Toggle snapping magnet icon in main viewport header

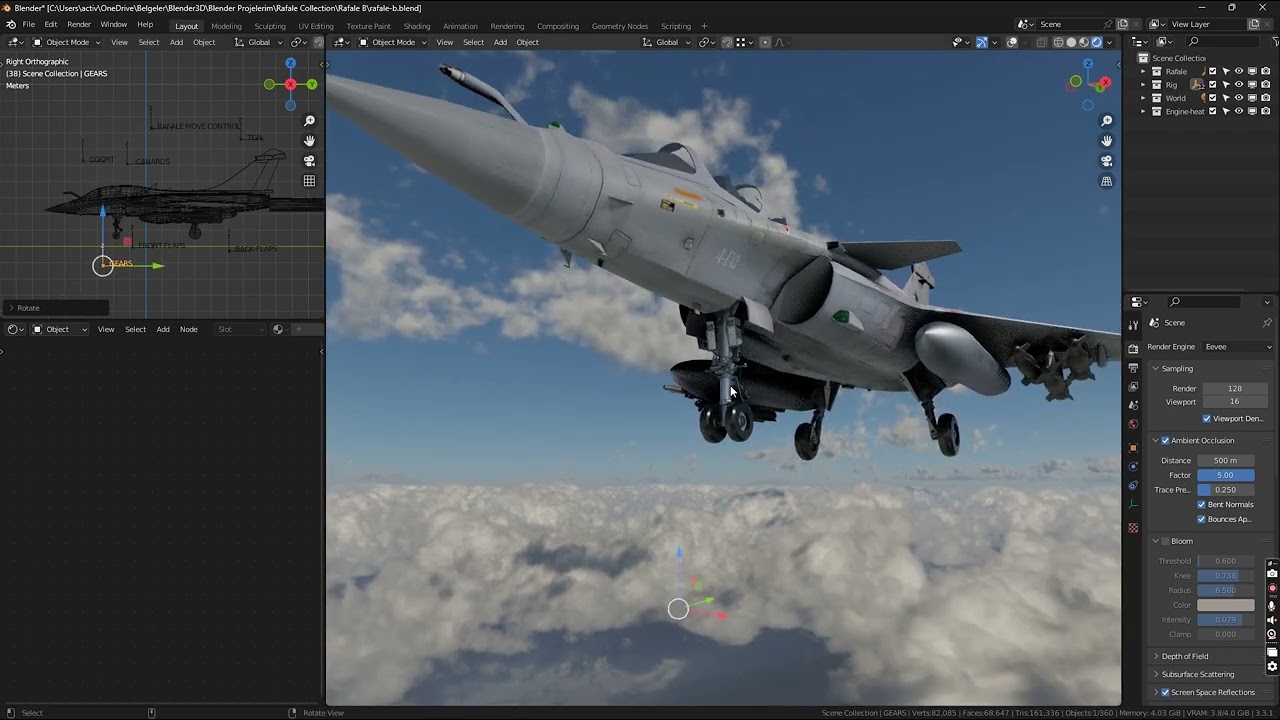(x=727, y=42)
